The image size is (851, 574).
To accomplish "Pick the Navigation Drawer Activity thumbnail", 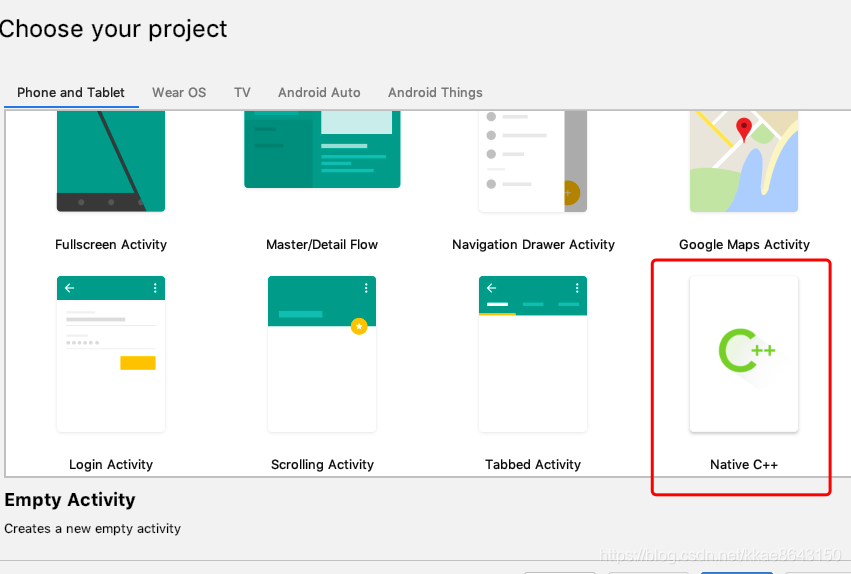I will click(x=532, y=161).
